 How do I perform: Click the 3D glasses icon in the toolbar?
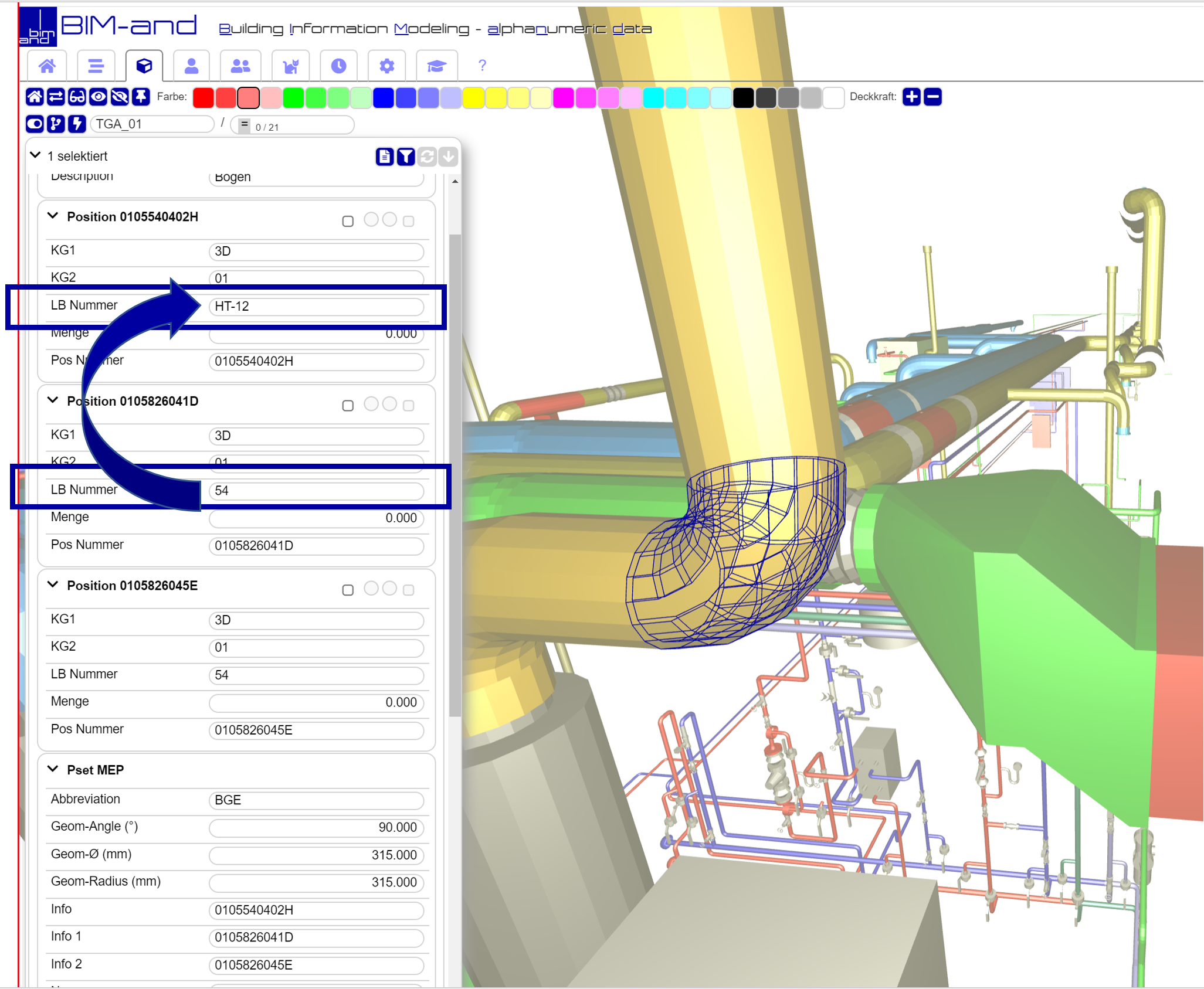[76, 97]
